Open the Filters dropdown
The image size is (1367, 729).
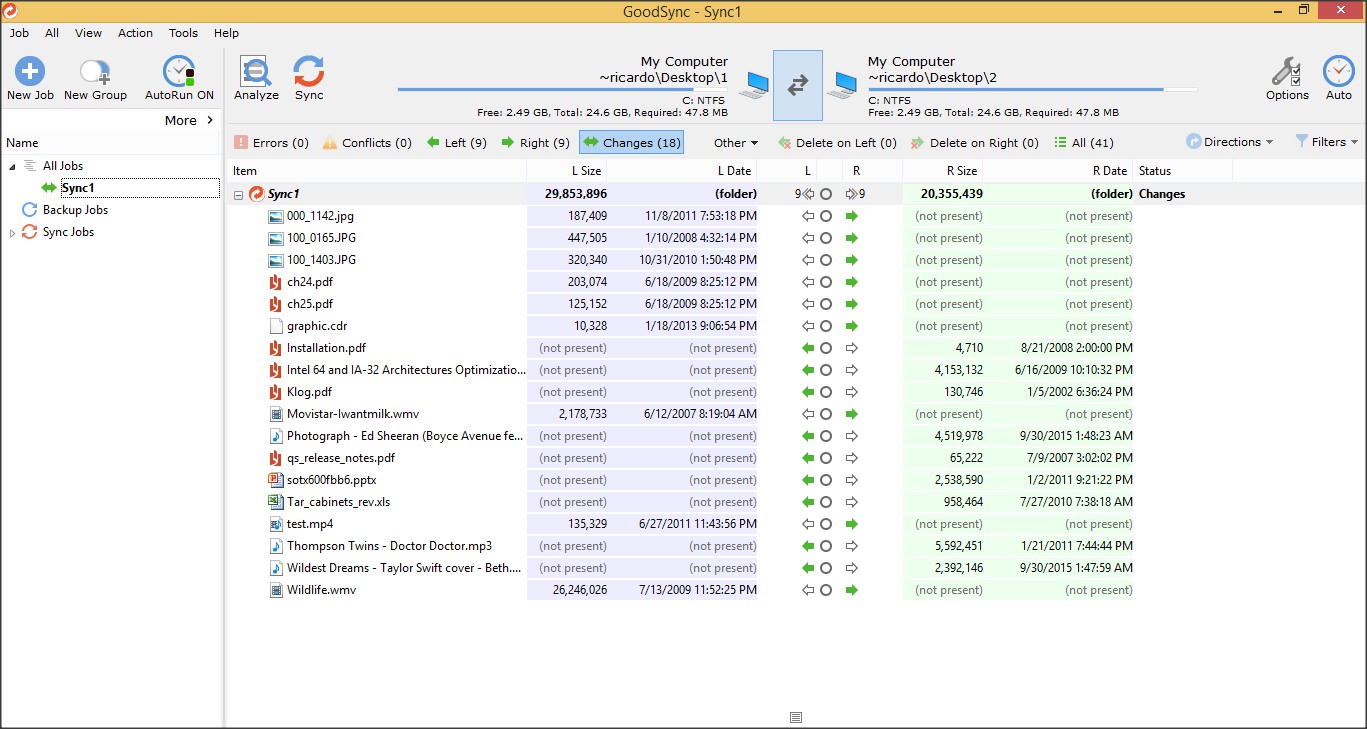[1326, 142]
